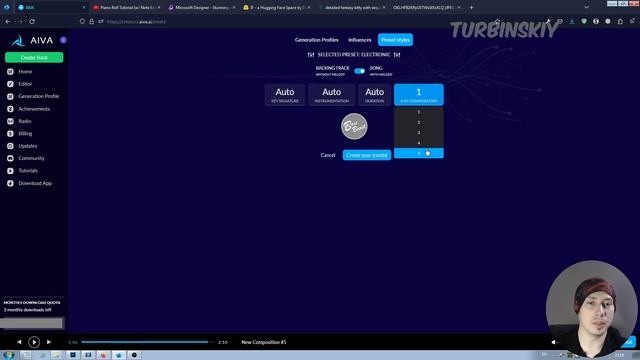Image resolution: width=640 pixels, height=360 pixels.
Task: Open the Instrumentation Auto dropdown
Action: pos(331,95)
